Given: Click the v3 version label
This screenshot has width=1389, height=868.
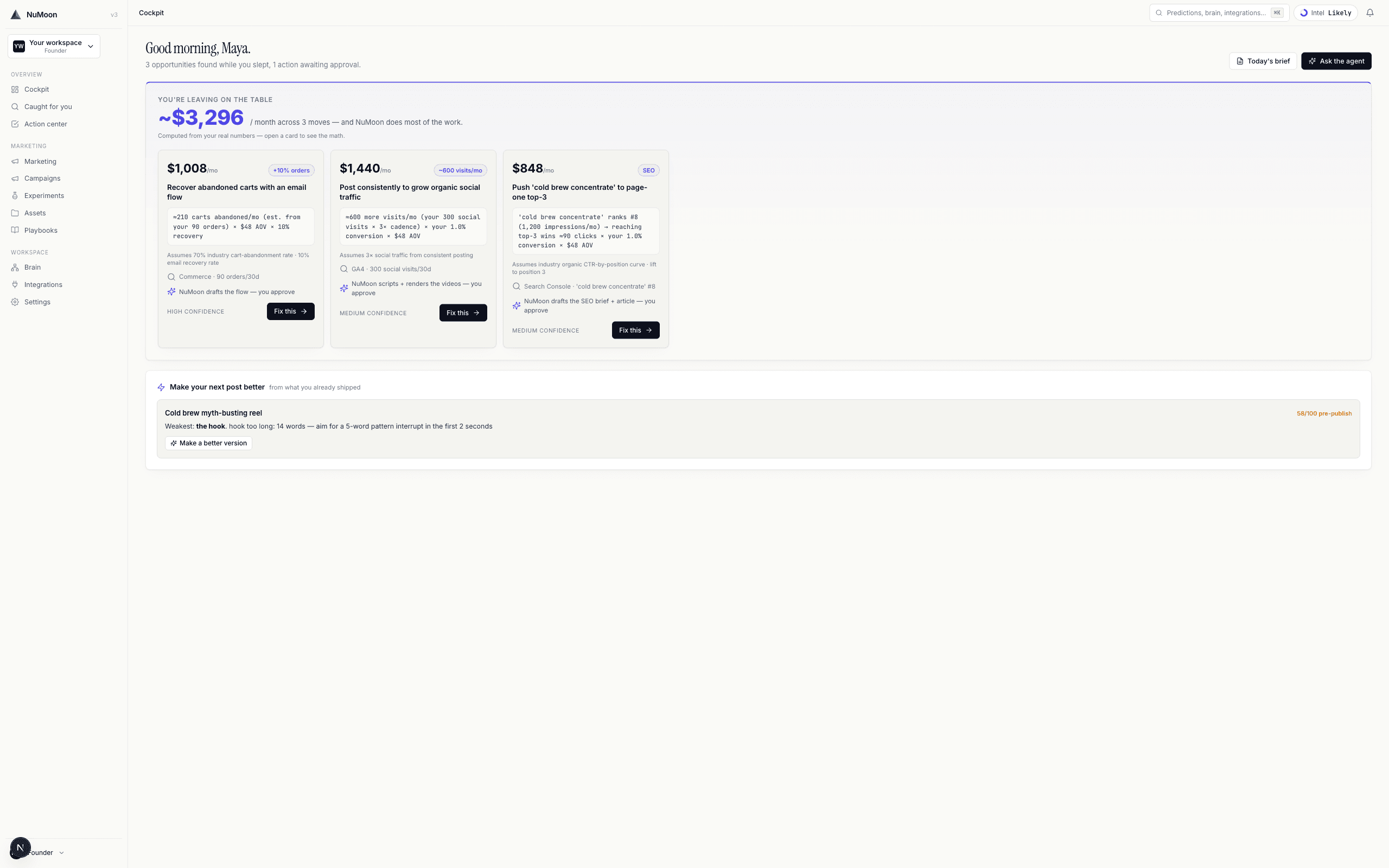Looking at the screenshot, I should coord(114,15).
